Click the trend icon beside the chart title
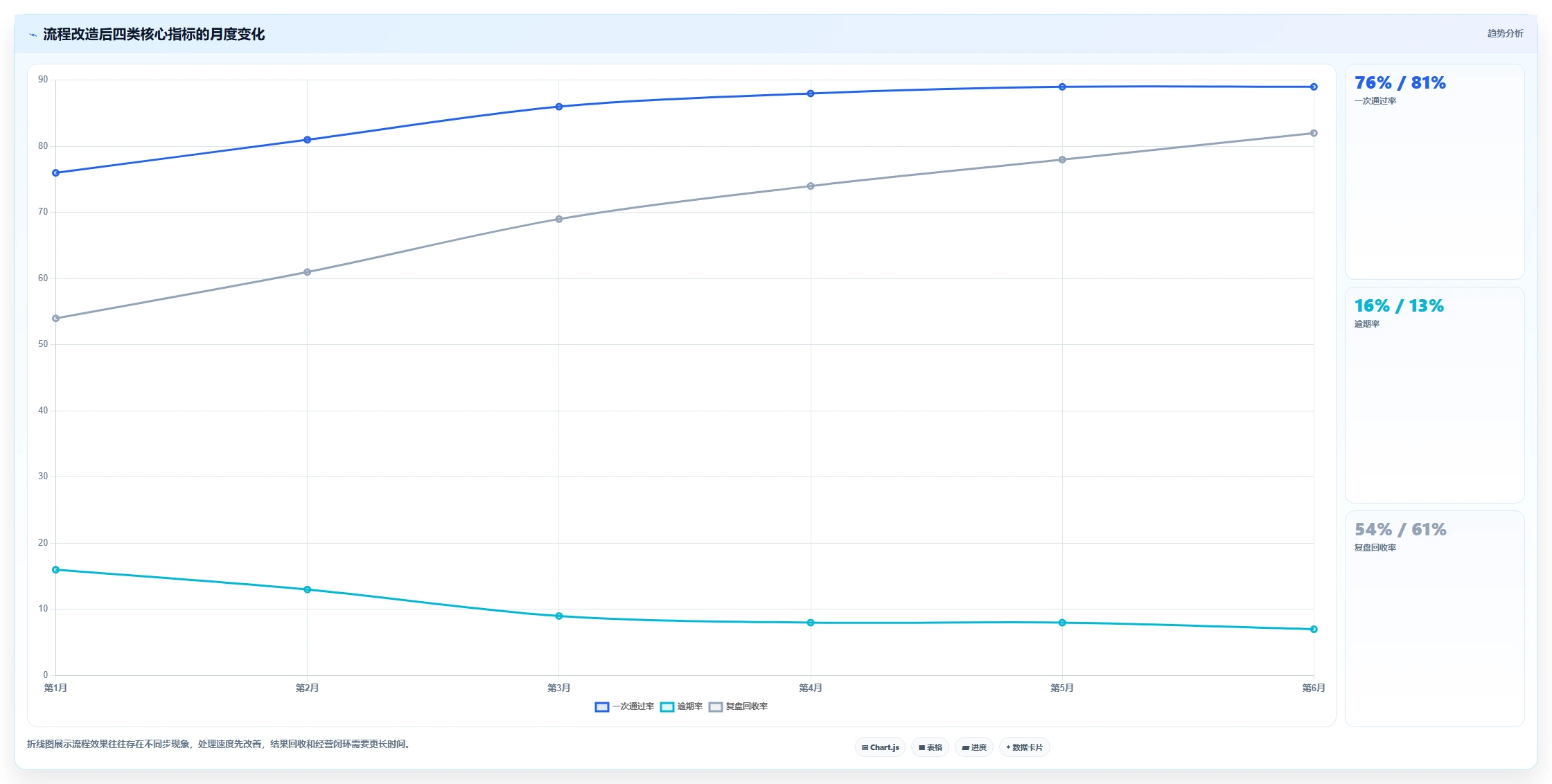 [x=33, y=35]
